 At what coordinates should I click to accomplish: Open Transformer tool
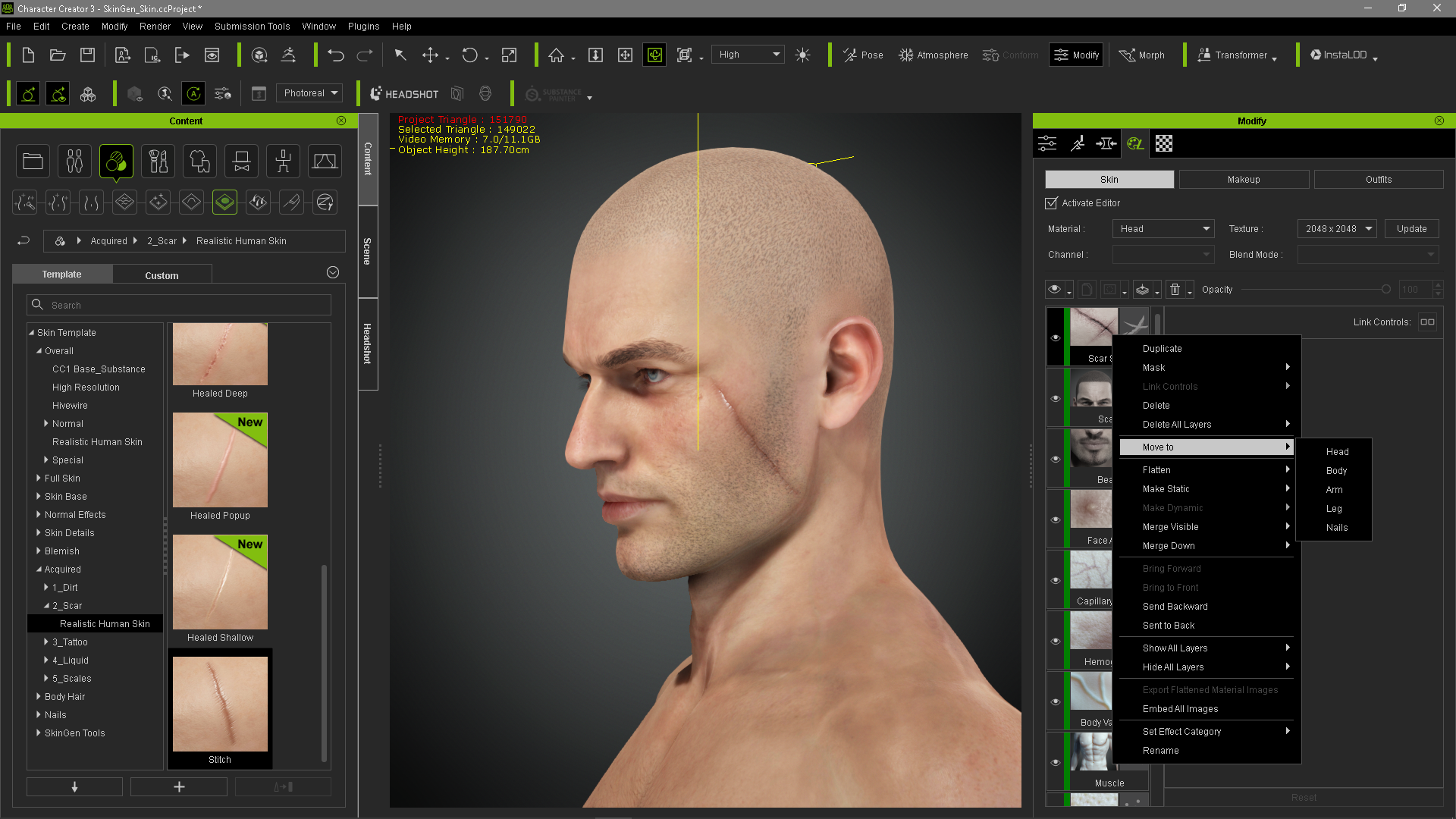pyautogui.click(x=1236, y=55)
